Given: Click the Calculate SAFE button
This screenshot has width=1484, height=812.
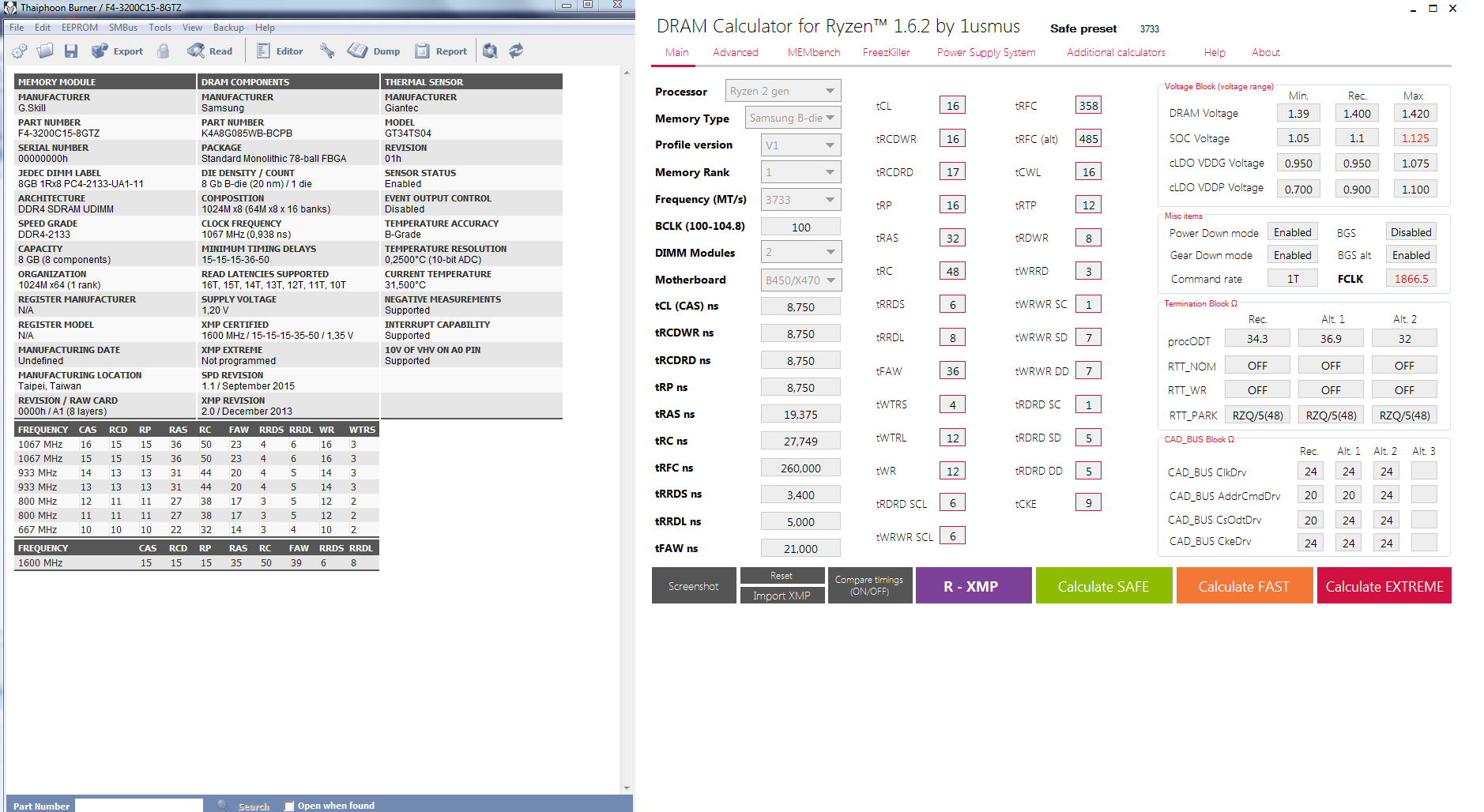Looking at the screenshot, I should [x=1104, y=585].
